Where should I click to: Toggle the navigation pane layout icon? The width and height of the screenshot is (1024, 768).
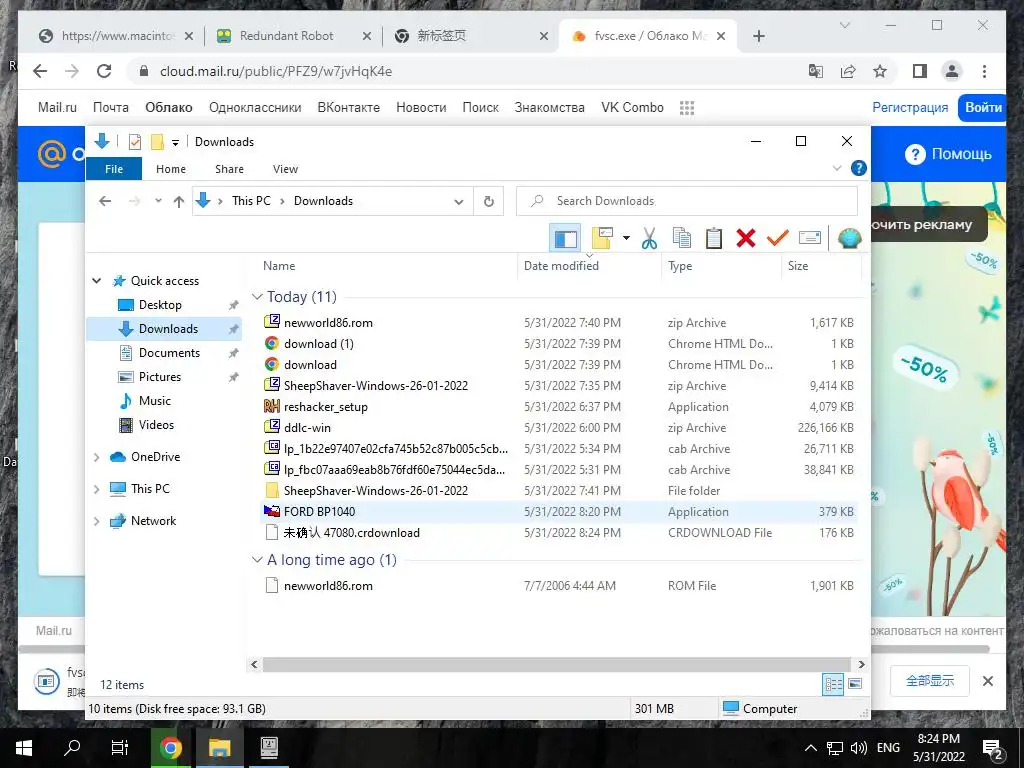click(565, 238)
